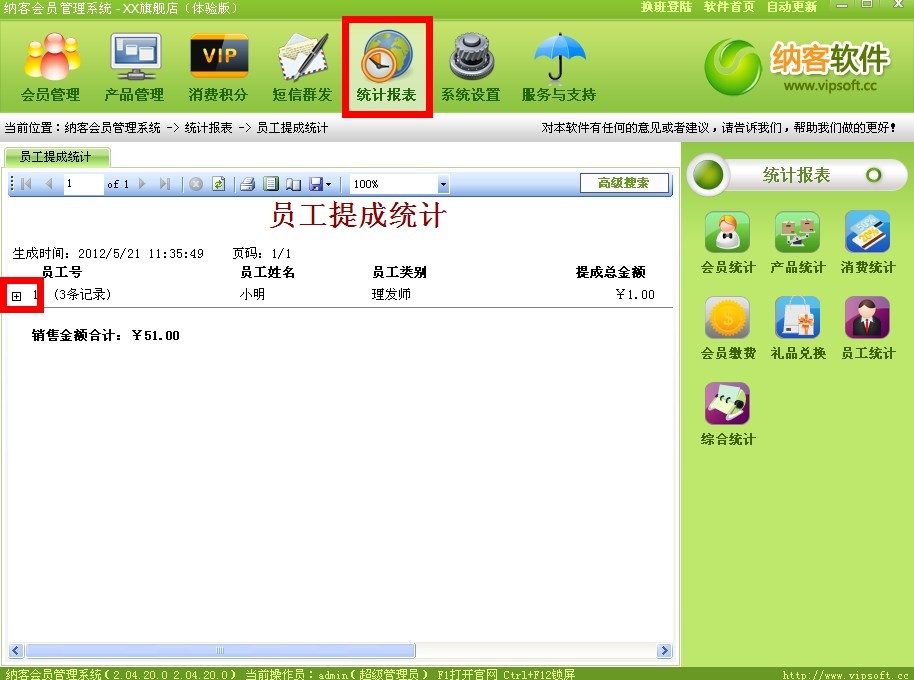Viewport: 914px width, 680px height.
Task: Open 系统设置 gear icon
Action: 470,68
